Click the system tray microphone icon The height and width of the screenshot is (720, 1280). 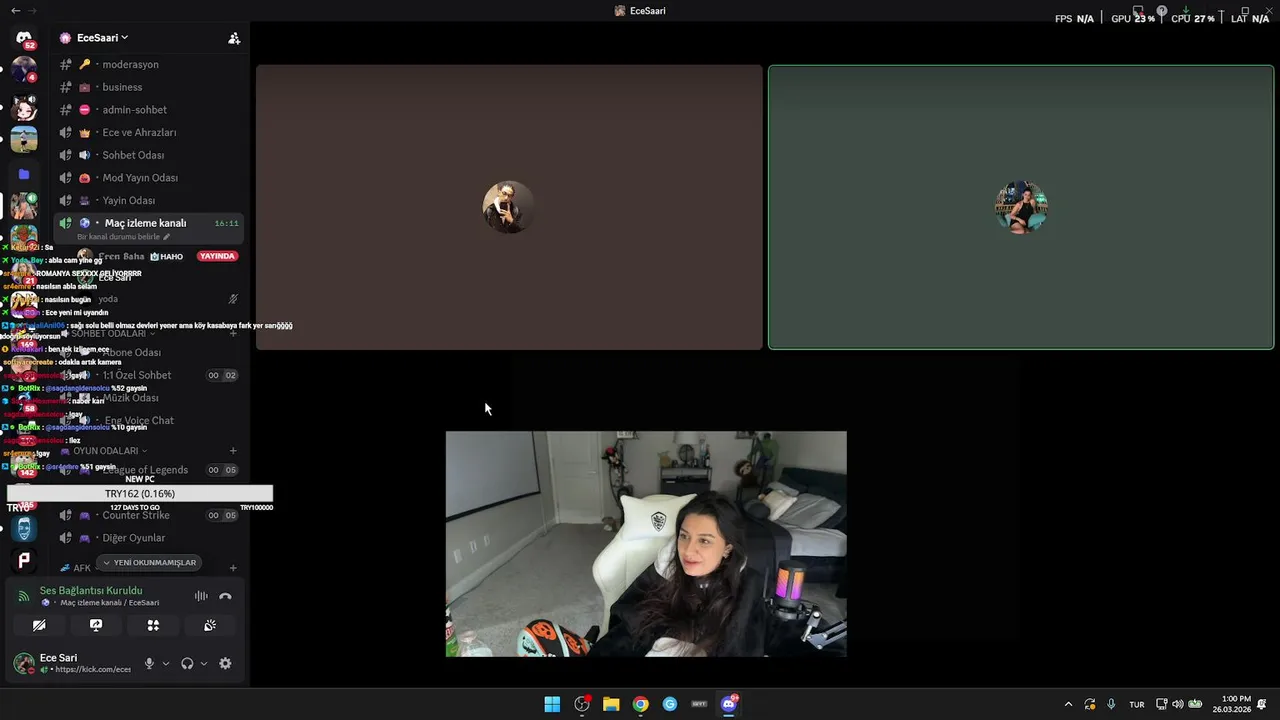[x=1111, y=704]
